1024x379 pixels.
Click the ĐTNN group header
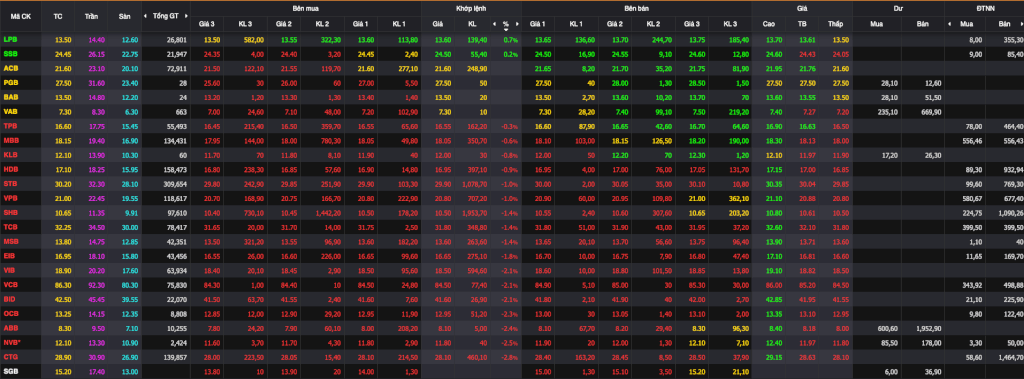point(984,8)
